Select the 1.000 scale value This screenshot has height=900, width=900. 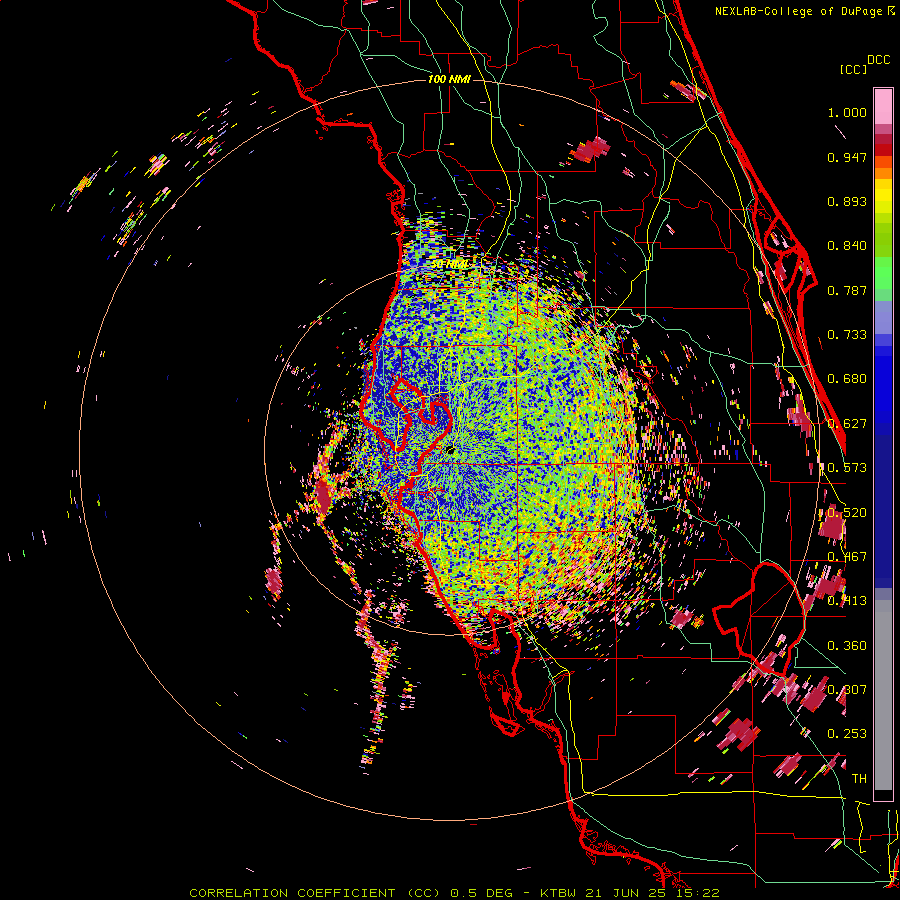[847, 112]
